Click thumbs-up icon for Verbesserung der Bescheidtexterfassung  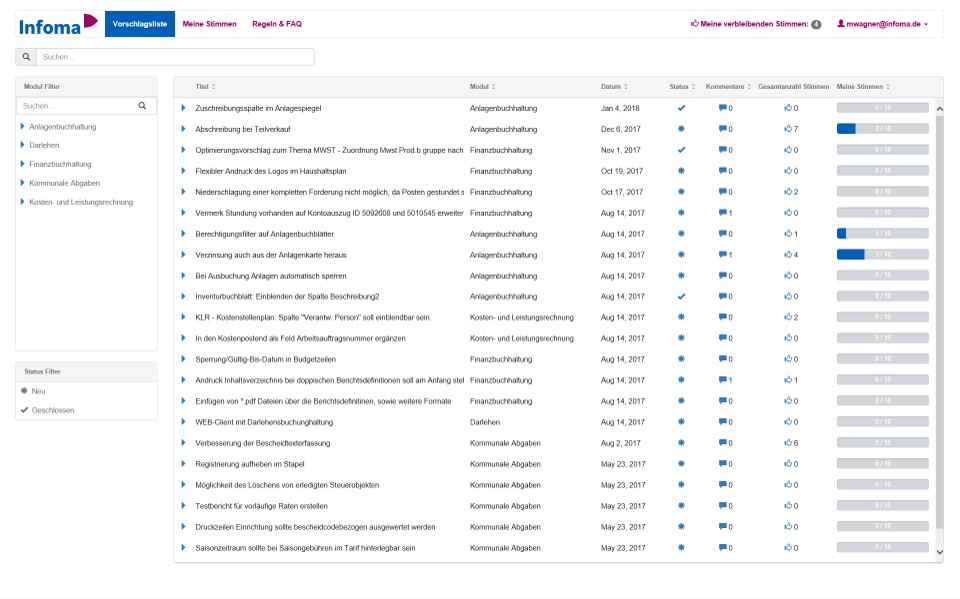[788, 443]
